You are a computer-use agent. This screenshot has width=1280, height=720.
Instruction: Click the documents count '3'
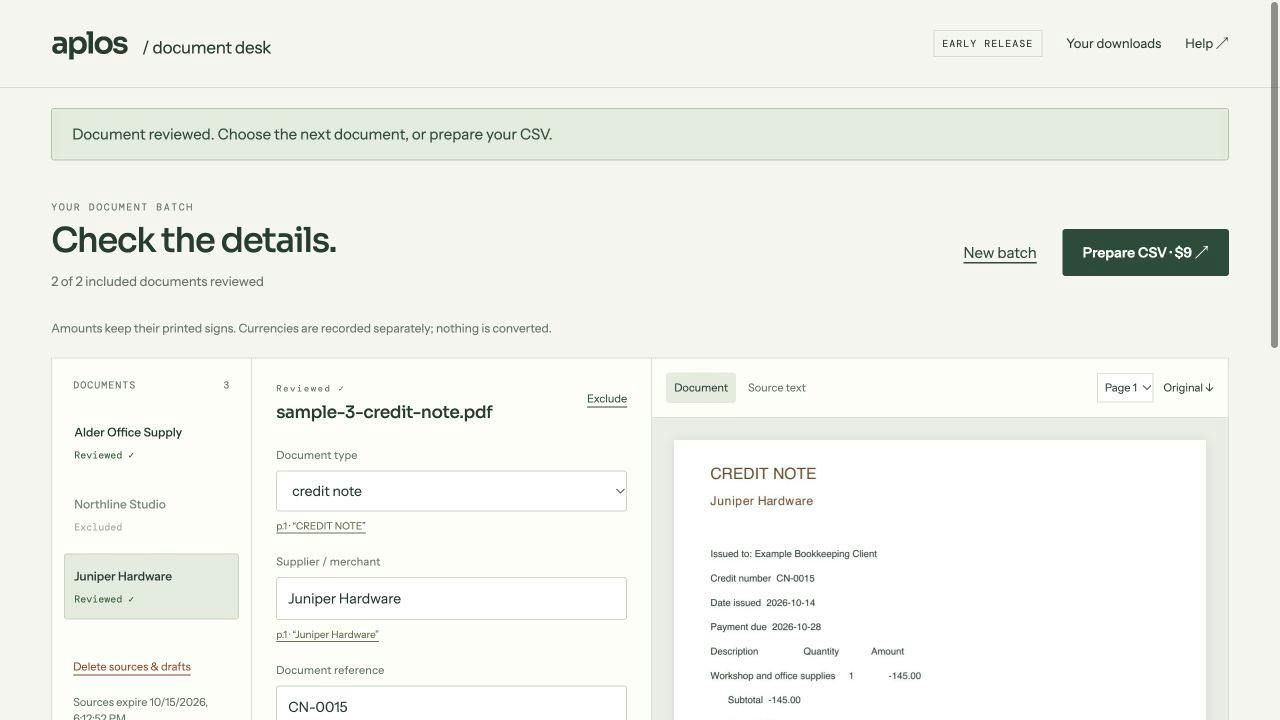tap(226, 385)
